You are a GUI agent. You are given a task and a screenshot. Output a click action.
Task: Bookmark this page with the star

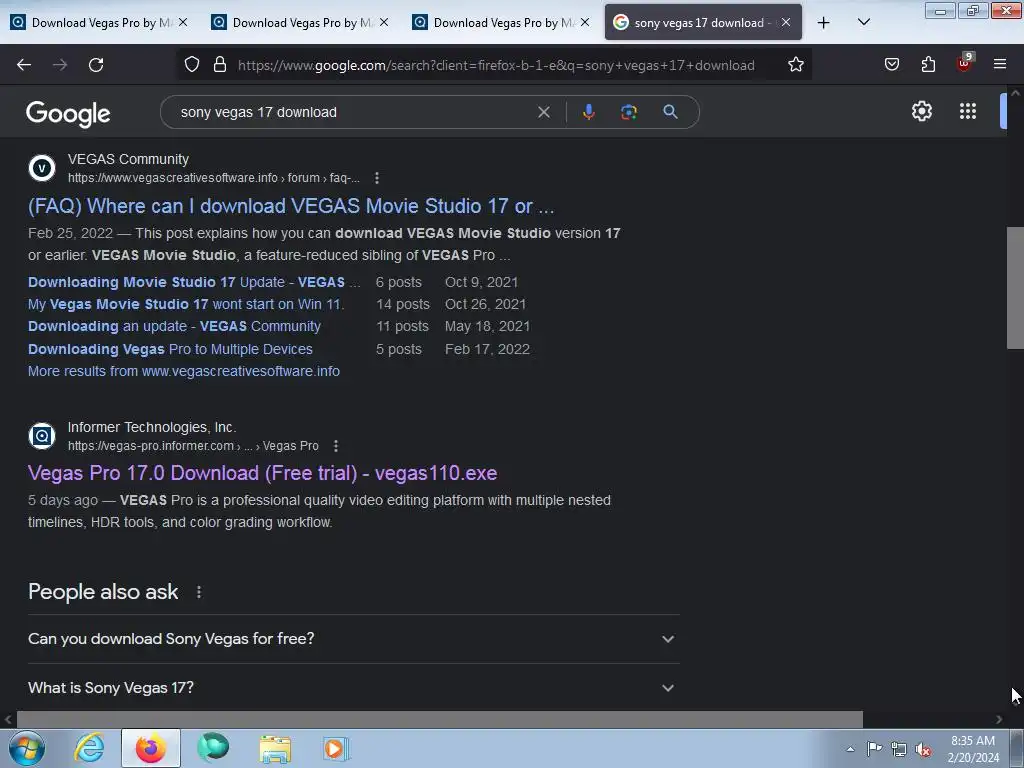(795, 65)
